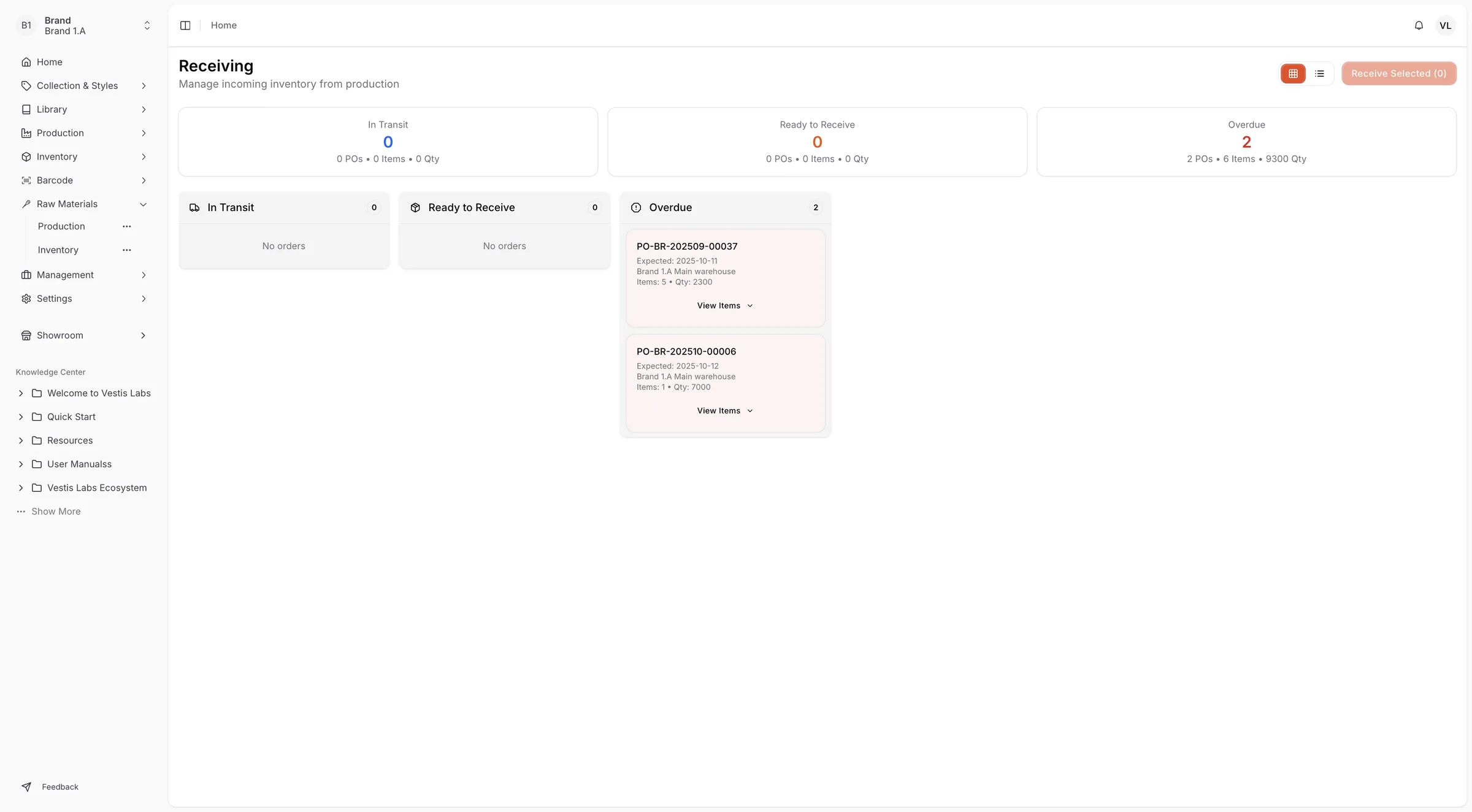The width and height of the screenshot is (1472, 812).
Task: Click the Overdue clock icon
Action: (636, 208)
